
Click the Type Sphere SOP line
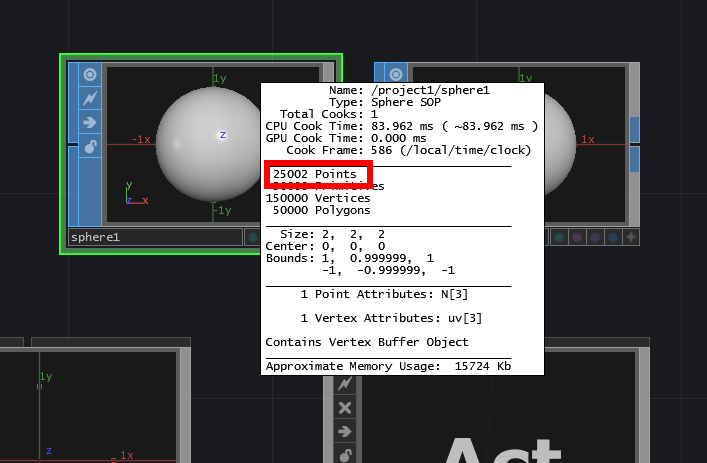coord(385,102)
